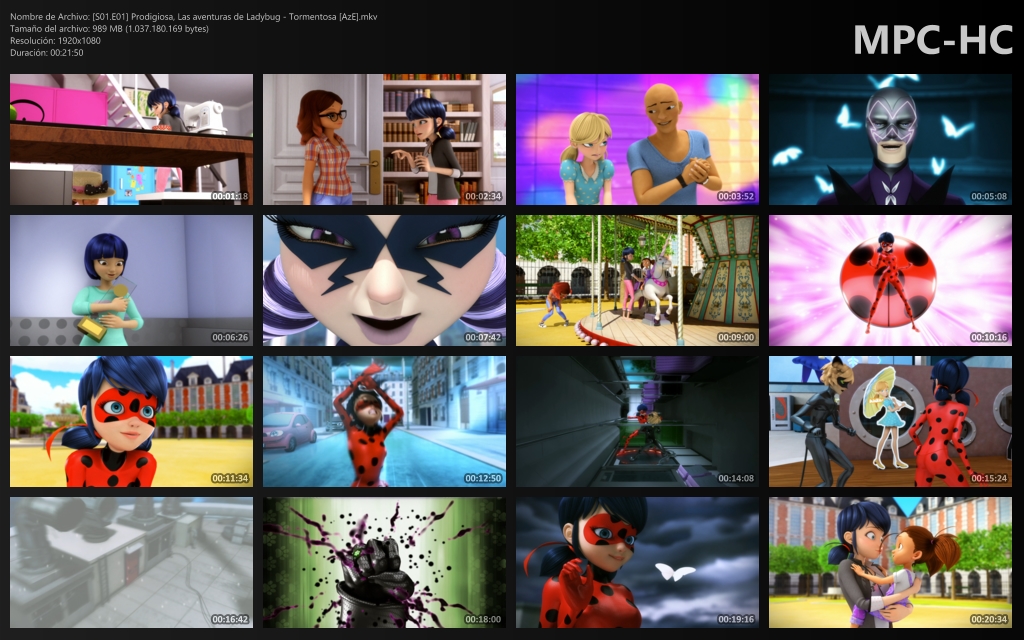The height and width of the screenshot is (640, 1024).
Task: Click the 00:20:34 Marinette hug thumbnail
Action: point(890,562)
